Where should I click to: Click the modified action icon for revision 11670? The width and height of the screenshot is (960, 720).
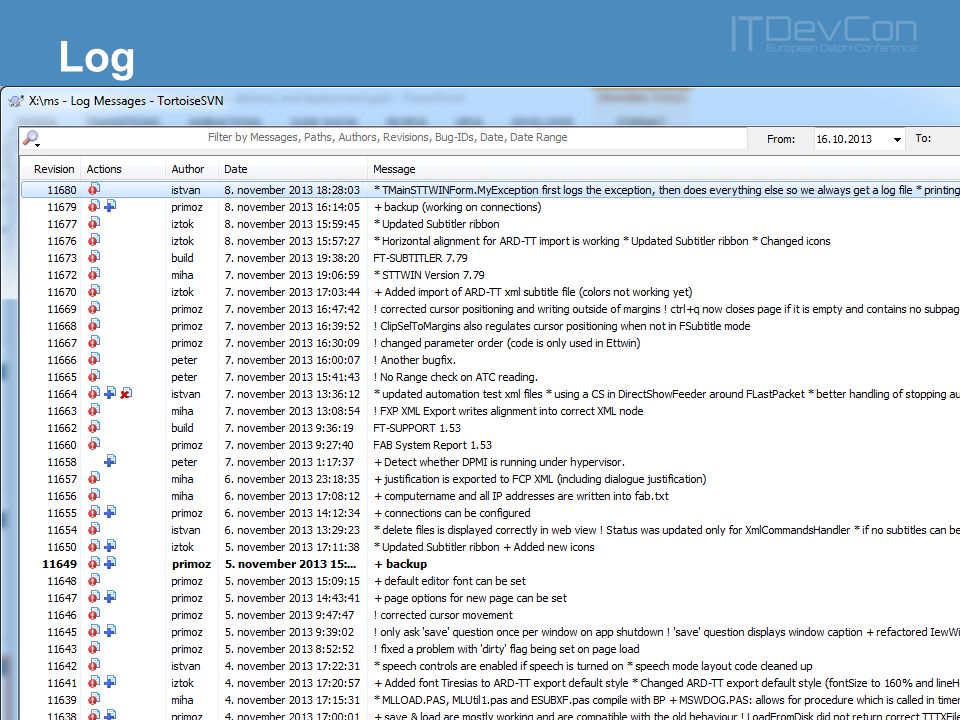[x=94, y=291]
